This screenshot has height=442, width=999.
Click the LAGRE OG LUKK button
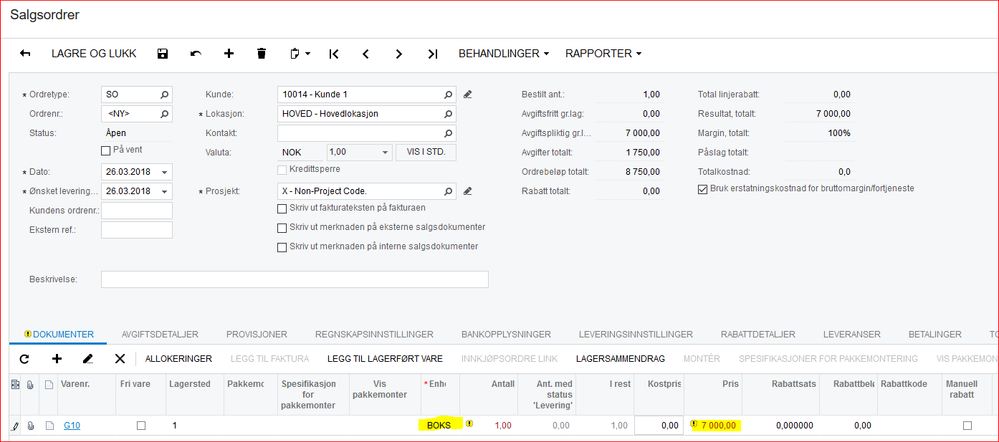click(94, 53)
